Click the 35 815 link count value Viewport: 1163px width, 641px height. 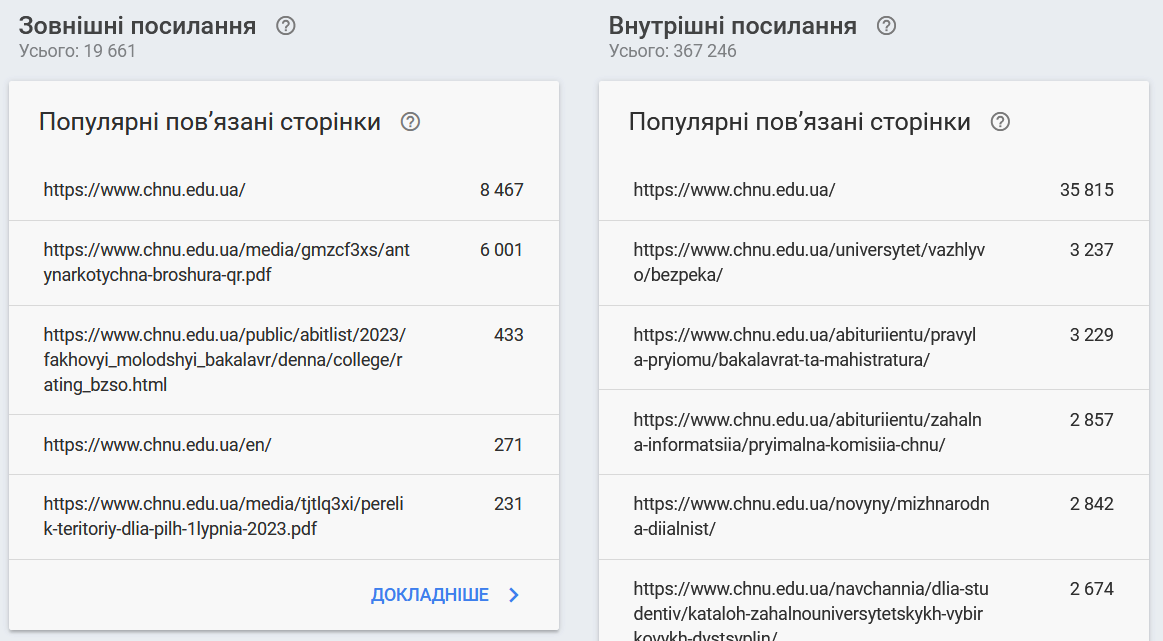pos(1088,189)
